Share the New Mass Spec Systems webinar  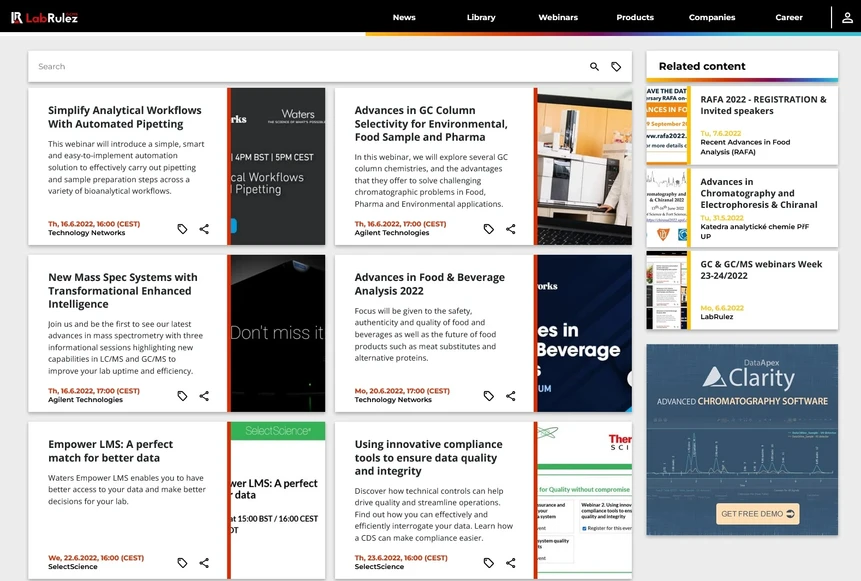204,396
